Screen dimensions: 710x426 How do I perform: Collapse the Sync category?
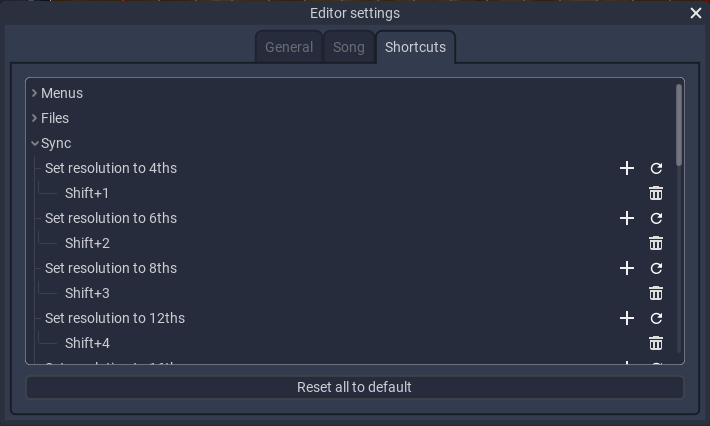(x=34, y=144)
